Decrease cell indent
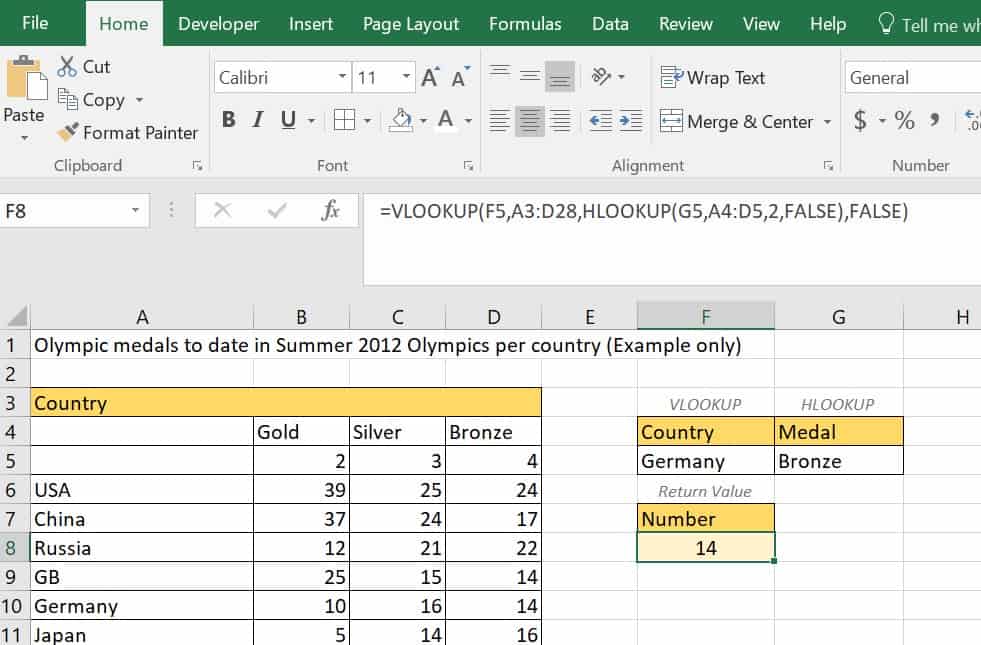 tap(601, 120)
